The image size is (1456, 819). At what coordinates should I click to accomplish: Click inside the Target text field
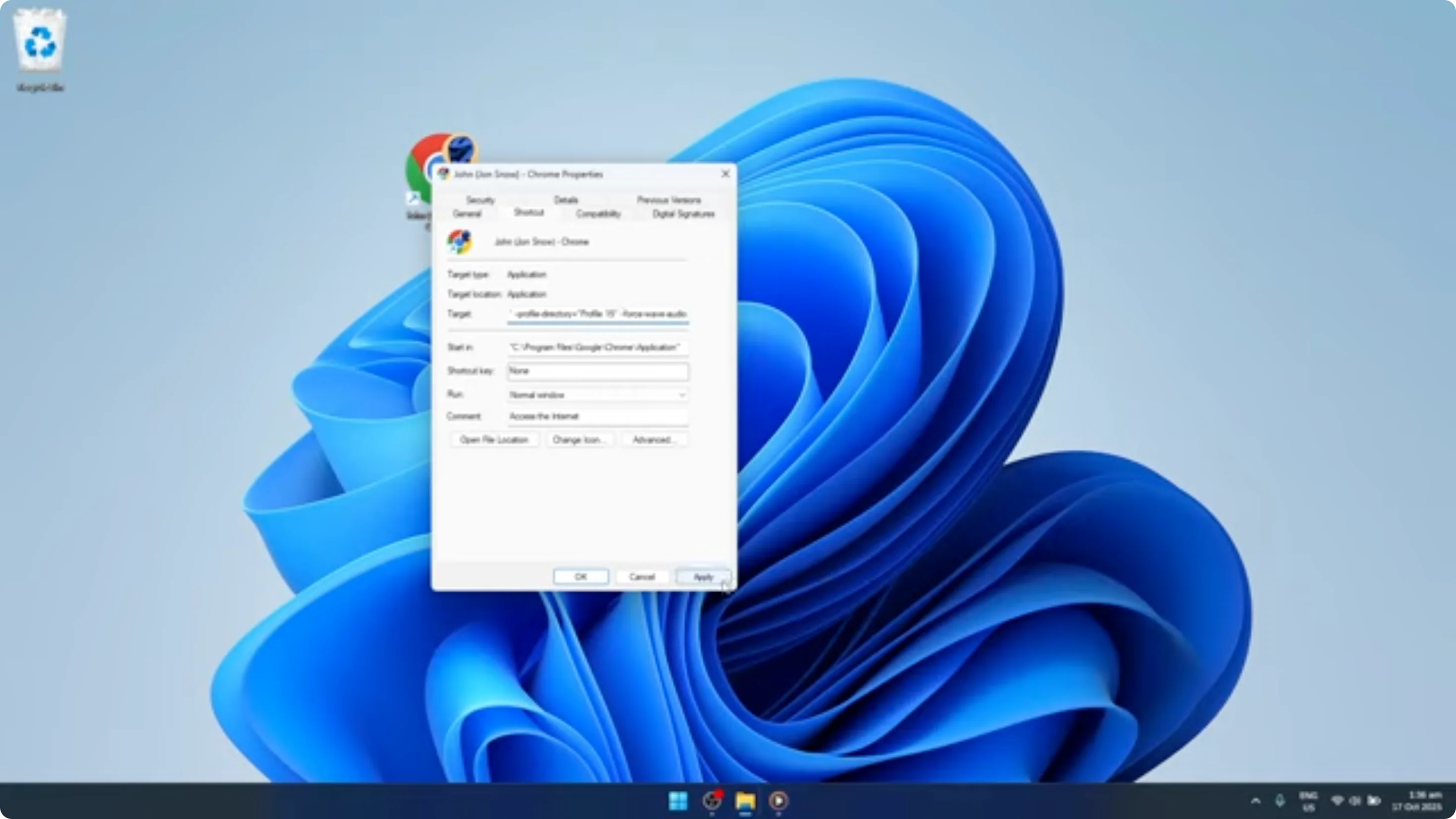597,315
